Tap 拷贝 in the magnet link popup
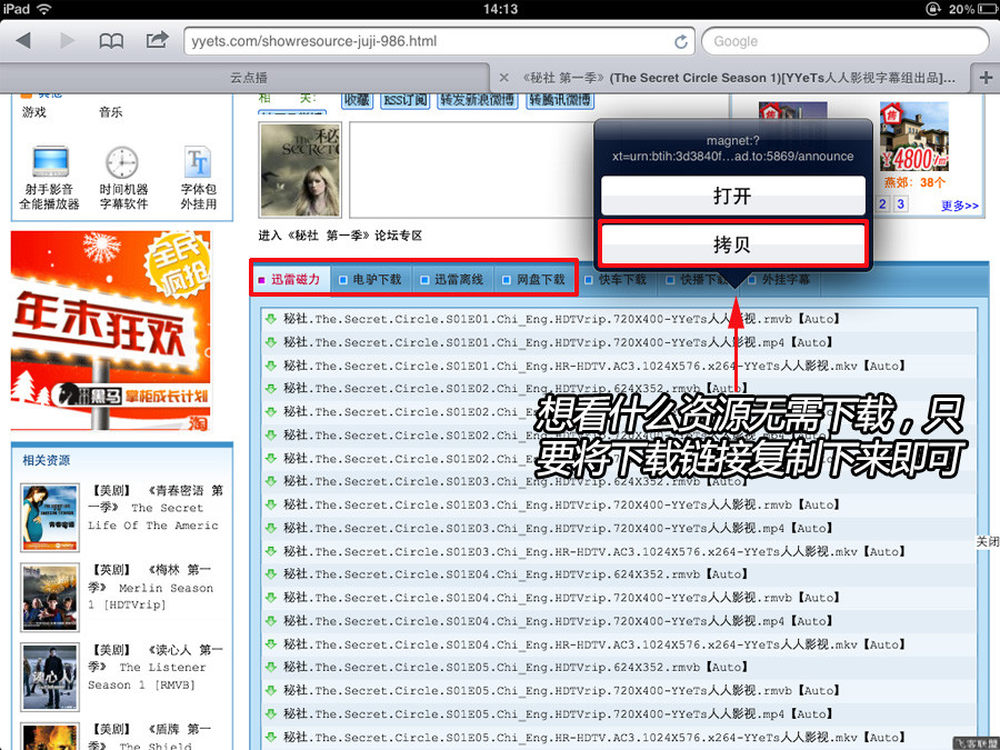Image resolution: width=1000 pixels, height=750 pixels. point(732,244)
